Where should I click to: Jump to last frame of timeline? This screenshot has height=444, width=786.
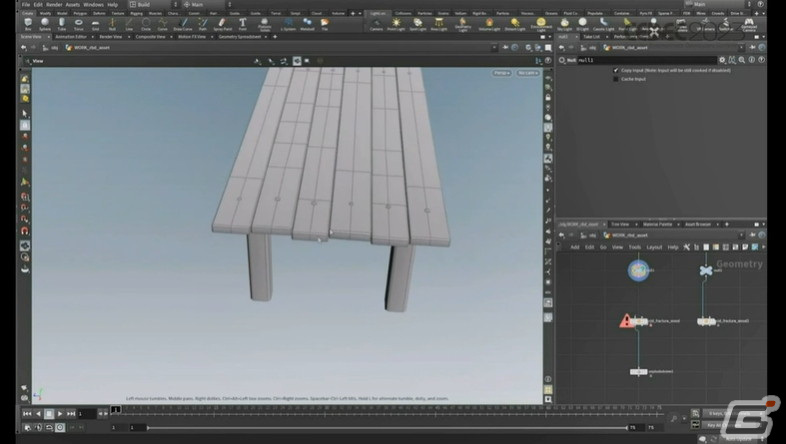click(71, 413)
